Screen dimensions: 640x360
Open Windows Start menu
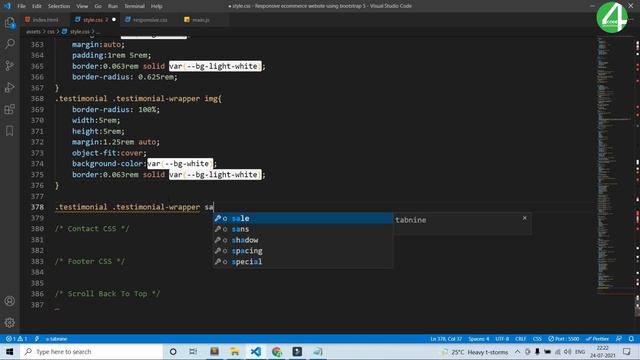pos(10,351)
